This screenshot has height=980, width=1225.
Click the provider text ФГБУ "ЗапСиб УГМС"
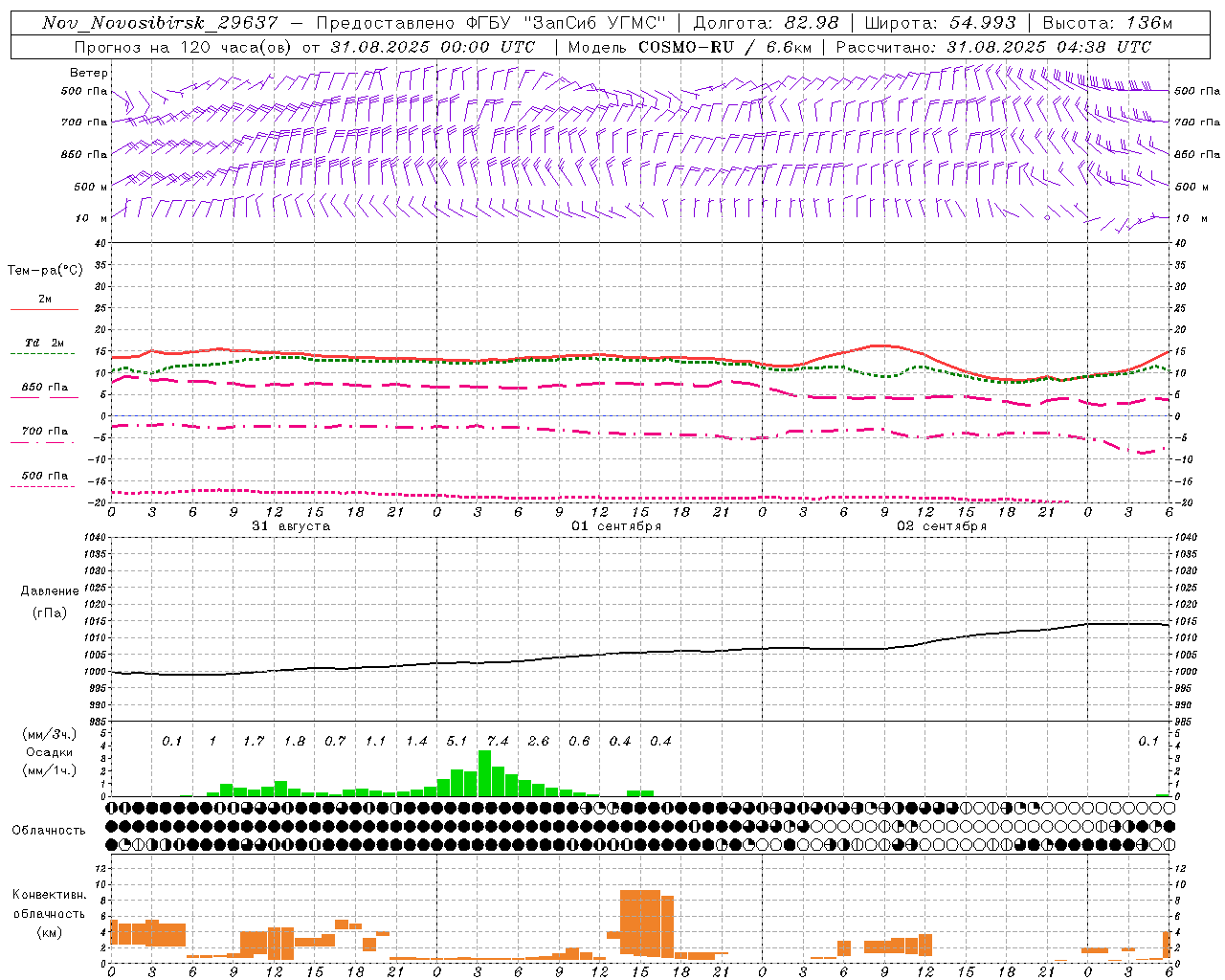tap(566, 23)
